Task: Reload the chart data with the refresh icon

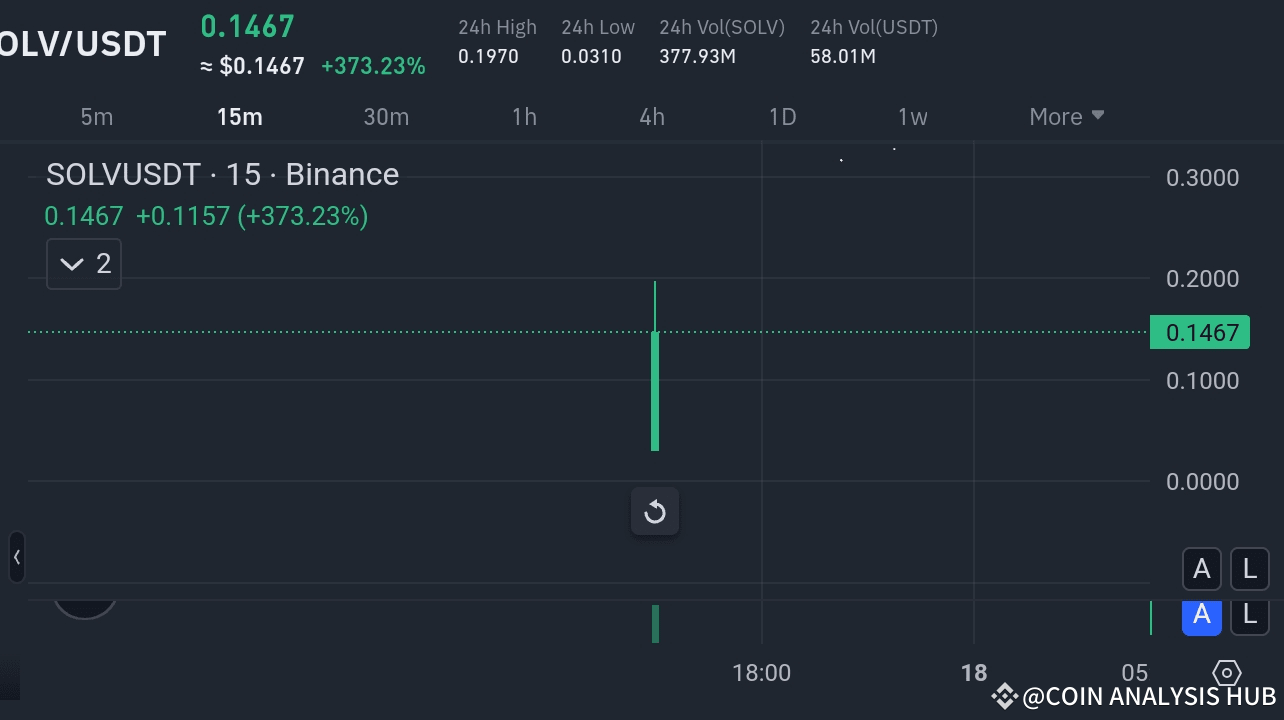Action: click(x=655, y=511)
